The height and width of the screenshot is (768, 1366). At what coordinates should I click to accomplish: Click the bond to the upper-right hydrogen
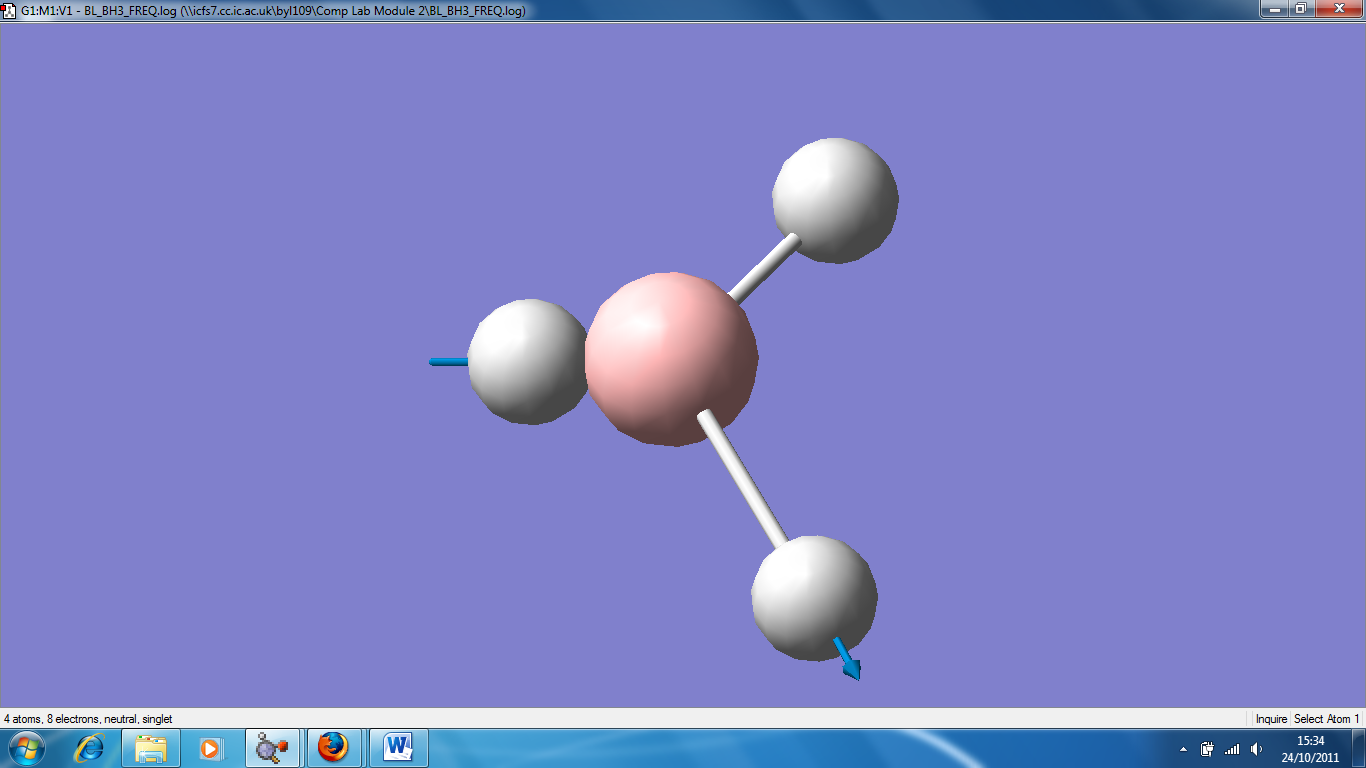[765, 267]
